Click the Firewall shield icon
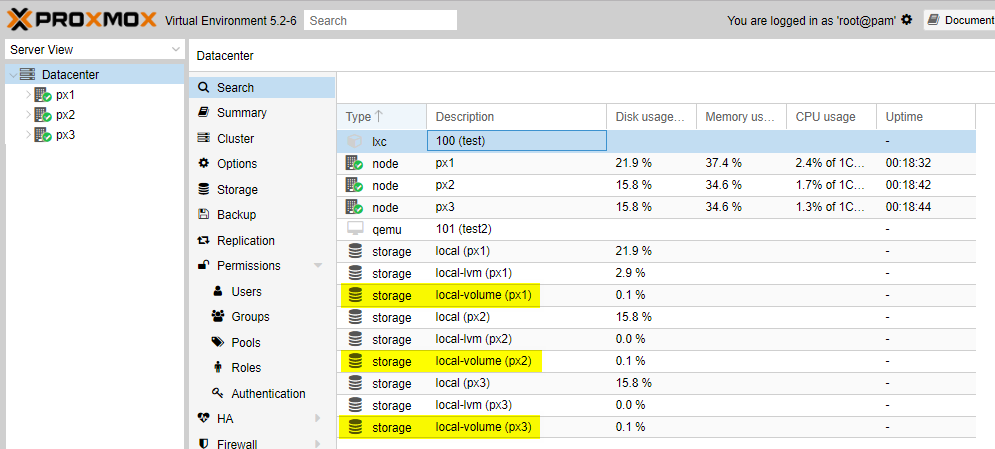Viewport: 995px width, 449px height. coord(204,444)
